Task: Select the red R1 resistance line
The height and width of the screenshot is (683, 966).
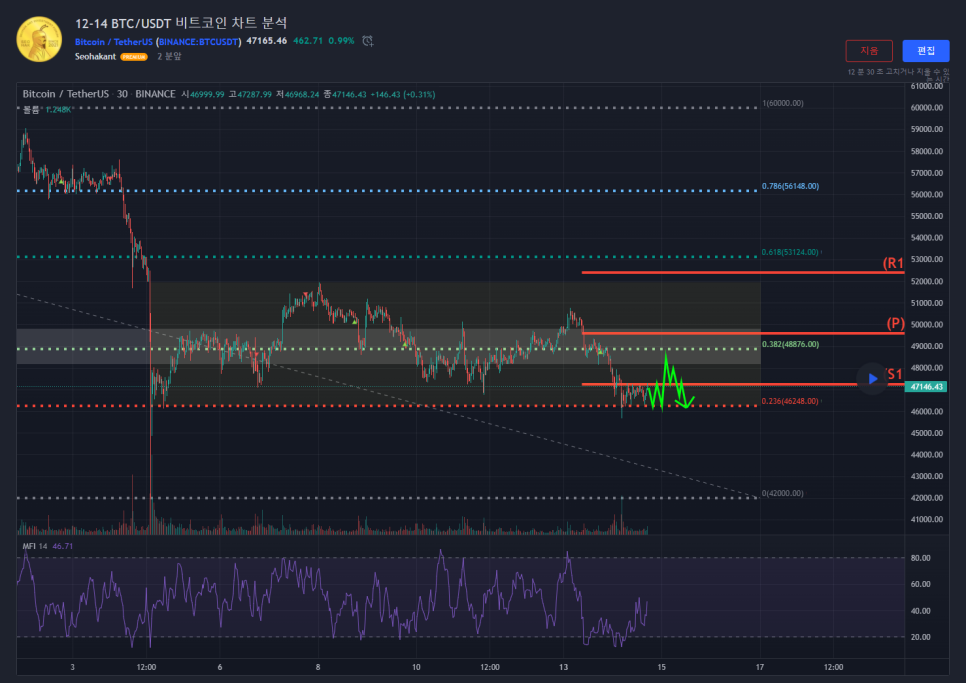Action: click(x=700, y=272)
